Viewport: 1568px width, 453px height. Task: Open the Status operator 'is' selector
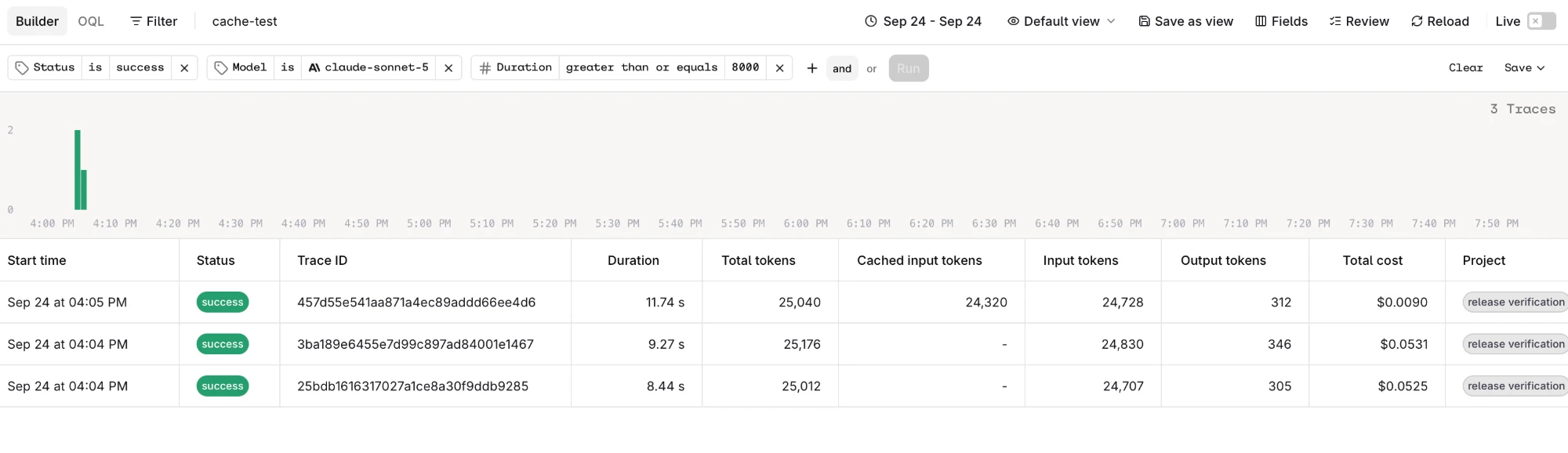[x=95, y=67]
